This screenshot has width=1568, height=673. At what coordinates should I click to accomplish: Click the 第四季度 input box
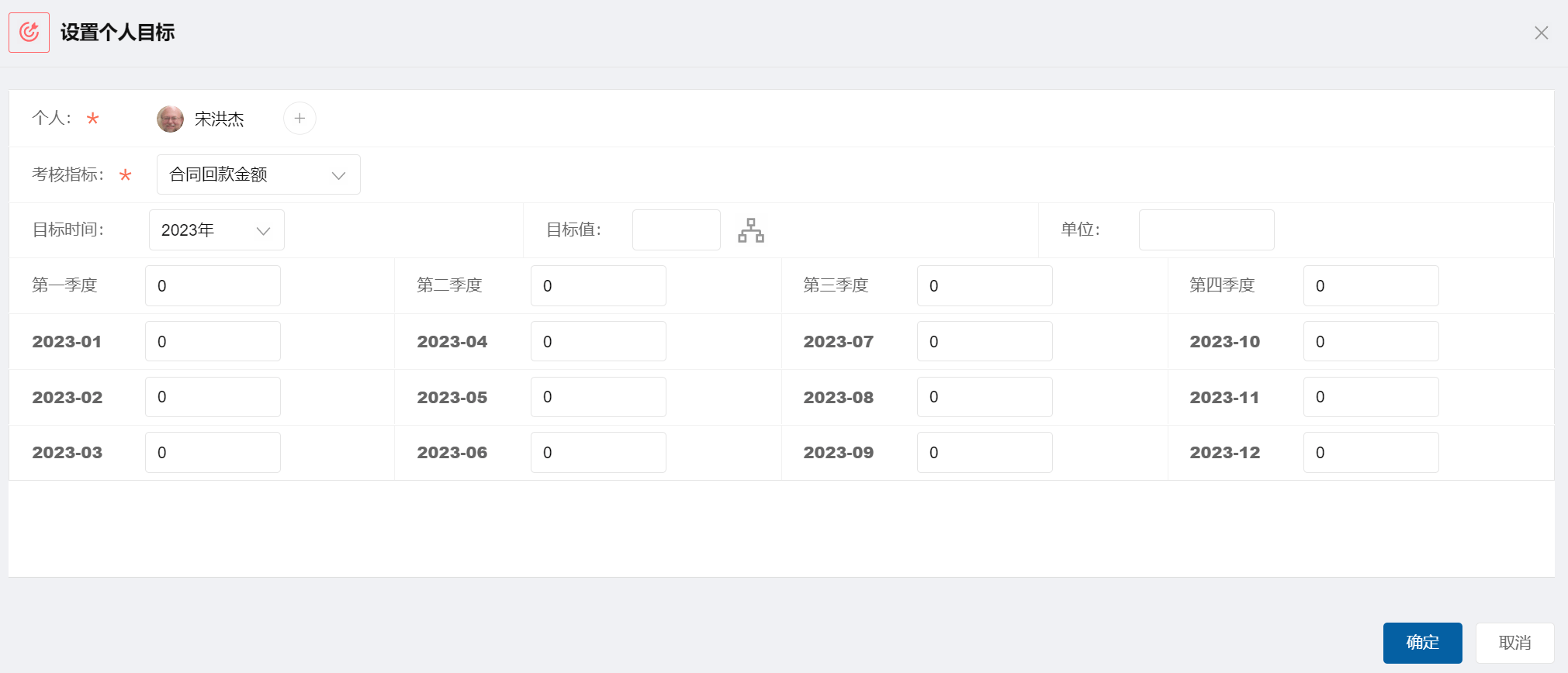pos(1370,286)
